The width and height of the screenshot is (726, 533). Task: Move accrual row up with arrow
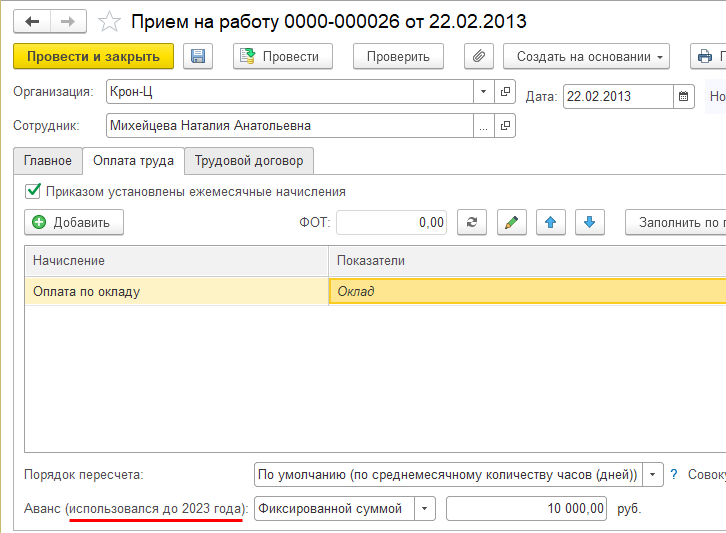pos(549,222)
